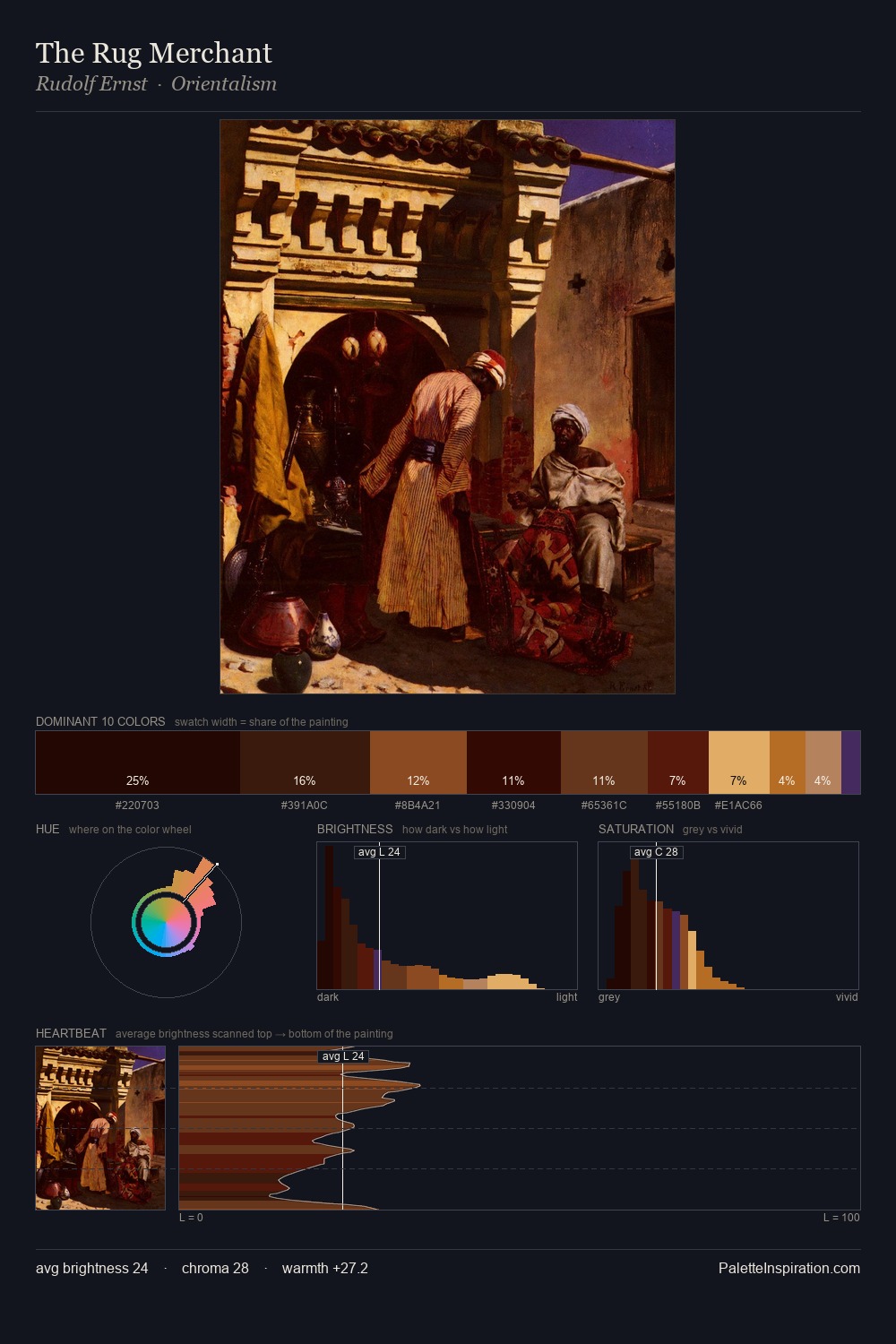Click The Rug Merchant title
The height and width of the screenshot is (1344, 896).
point(154,53)
